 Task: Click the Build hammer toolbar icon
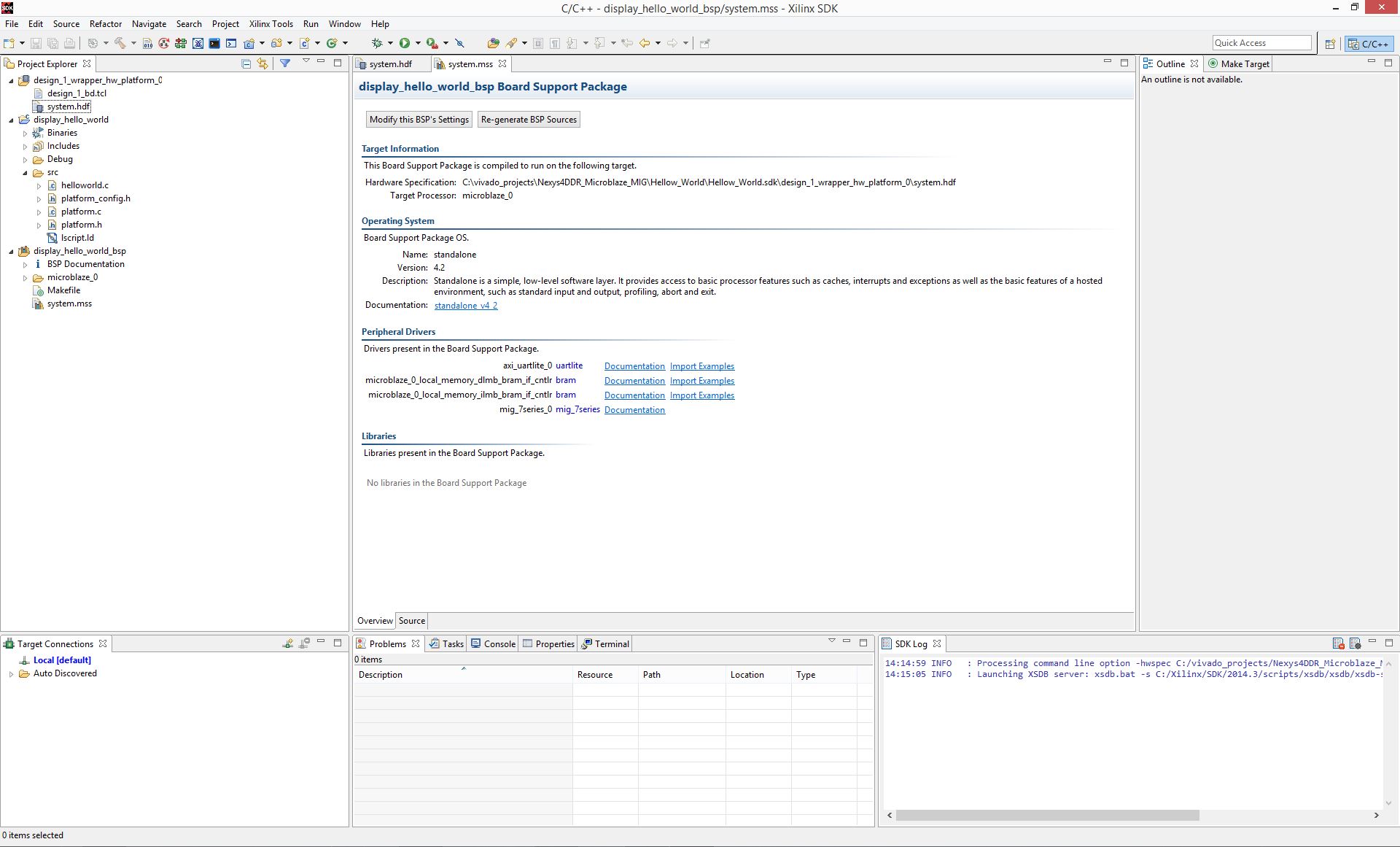120,43
